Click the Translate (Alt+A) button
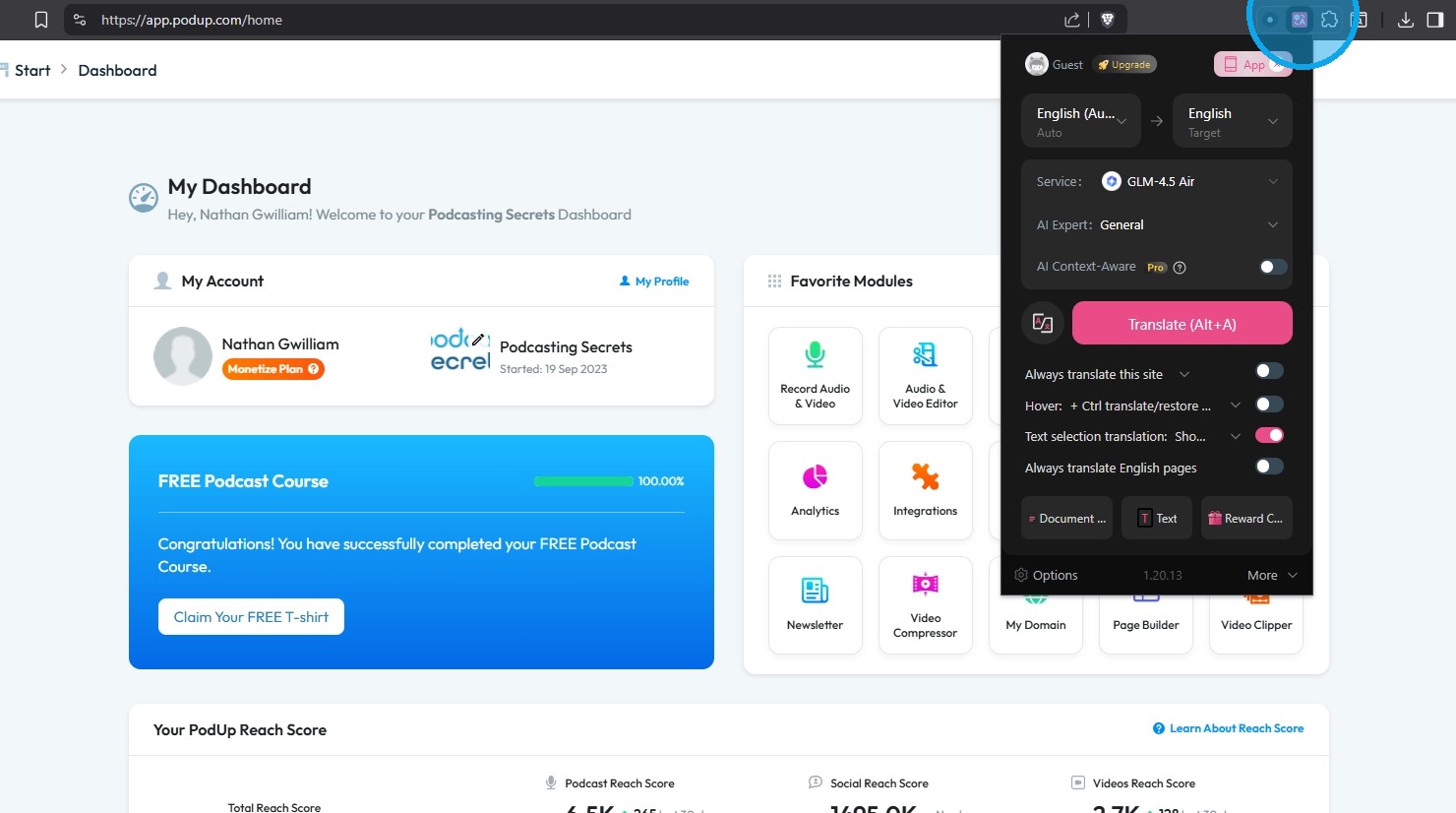This screenshot has width=1456, height=813. 1183,323
